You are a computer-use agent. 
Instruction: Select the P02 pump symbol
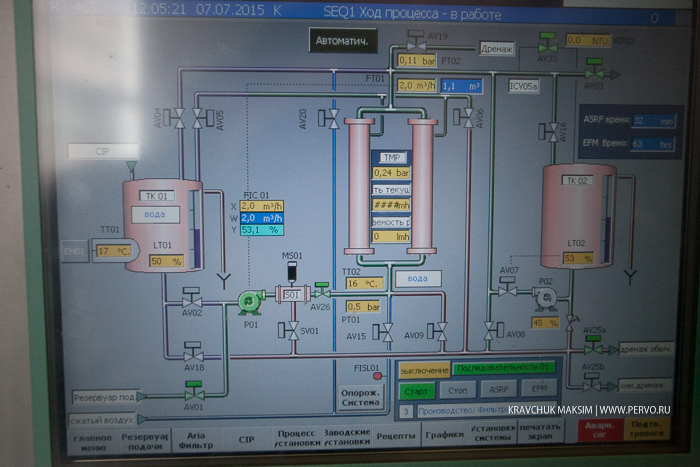coord(545,297)
